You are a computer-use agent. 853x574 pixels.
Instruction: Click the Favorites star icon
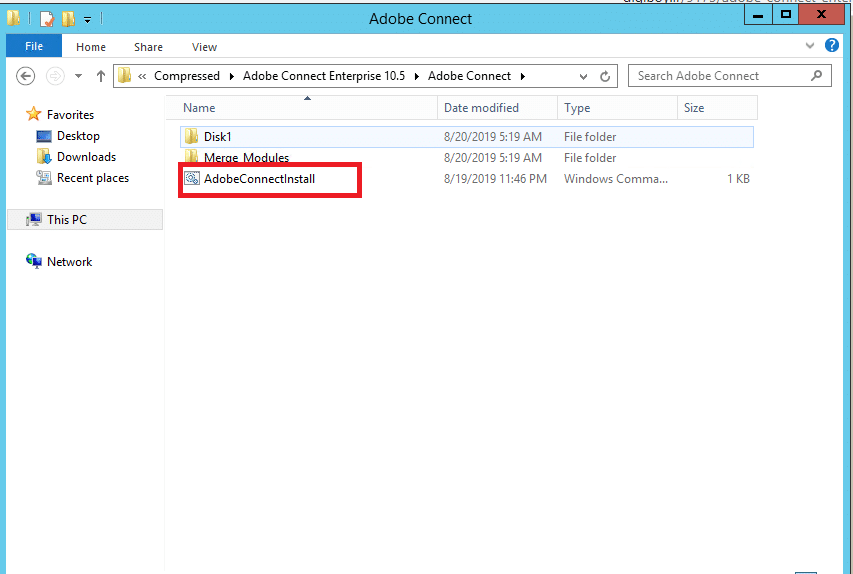[34, 114]
